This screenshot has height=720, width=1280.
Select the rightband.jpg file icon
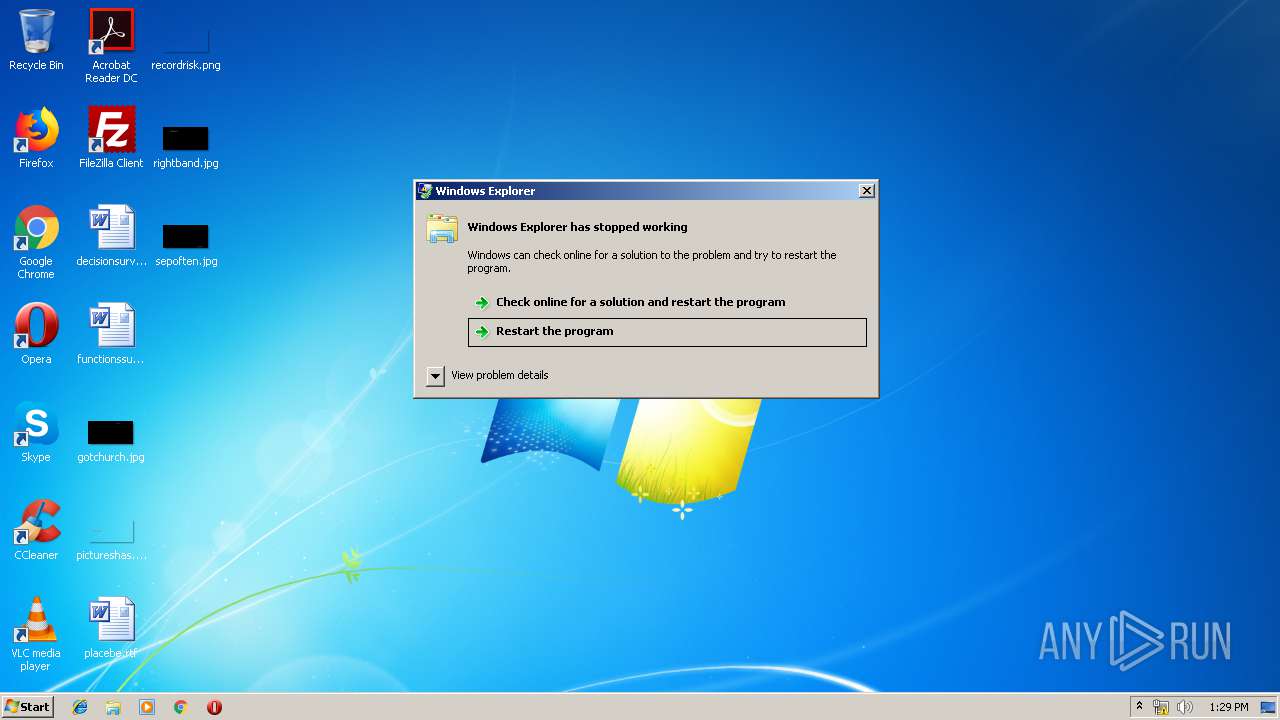(186, 146)
